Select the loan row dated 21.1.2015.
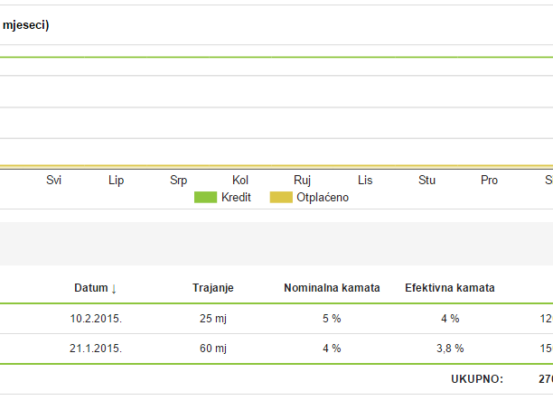The image size is (553, 400). click(276, 349)
